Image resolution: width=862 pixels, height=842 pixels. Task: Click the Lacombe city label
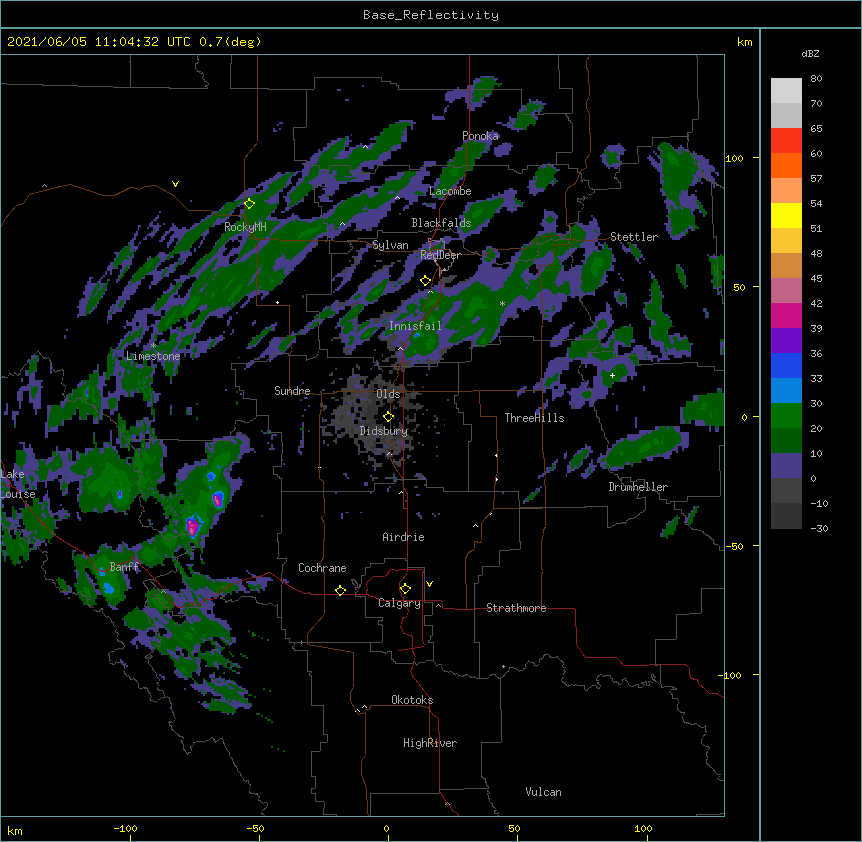click(450, 191)
